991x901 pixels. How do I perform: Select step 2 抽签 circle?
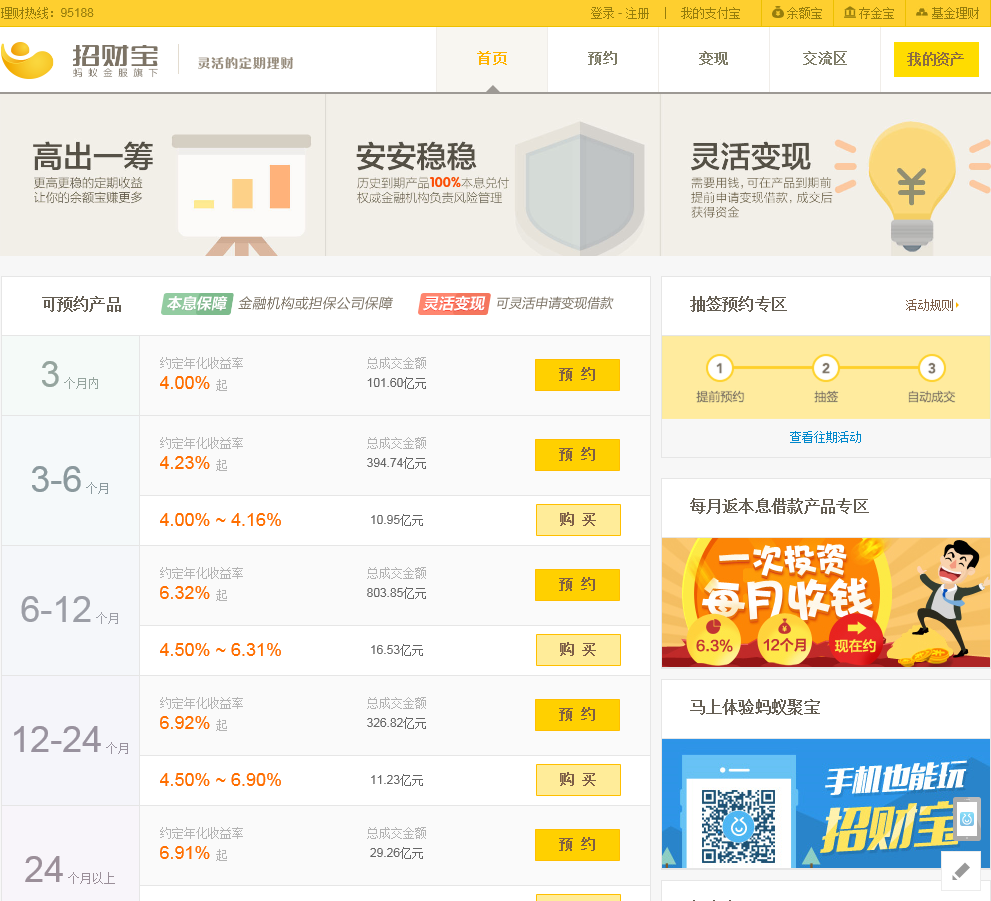click(x=825, y=368)
